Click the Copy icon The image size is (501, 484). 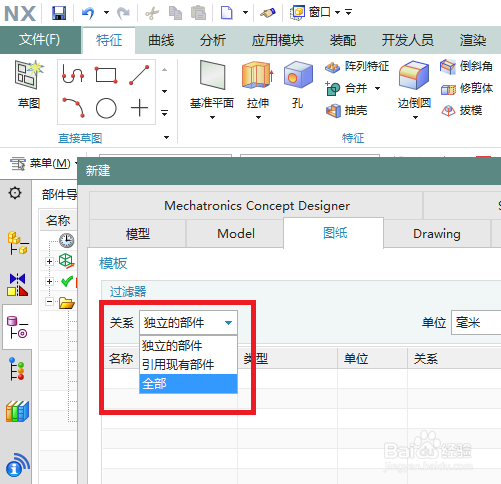[175, 13]
